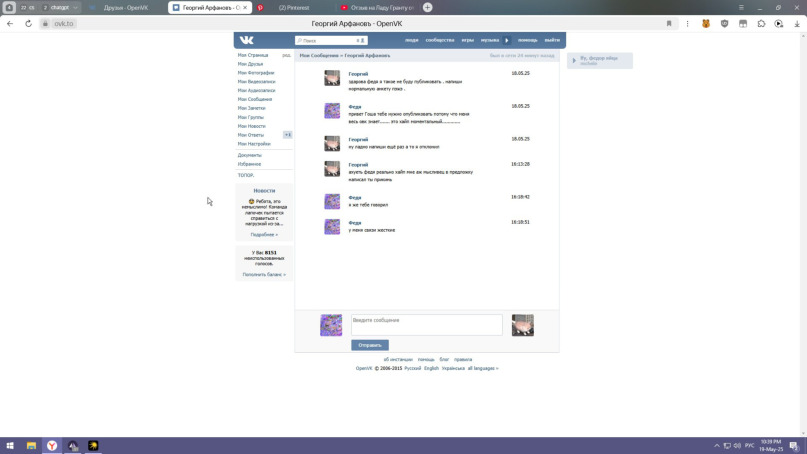Click Федя's avatar on the 16:18:51 message
The width and height of the screenshot is (807, 454).
(332, 227)
